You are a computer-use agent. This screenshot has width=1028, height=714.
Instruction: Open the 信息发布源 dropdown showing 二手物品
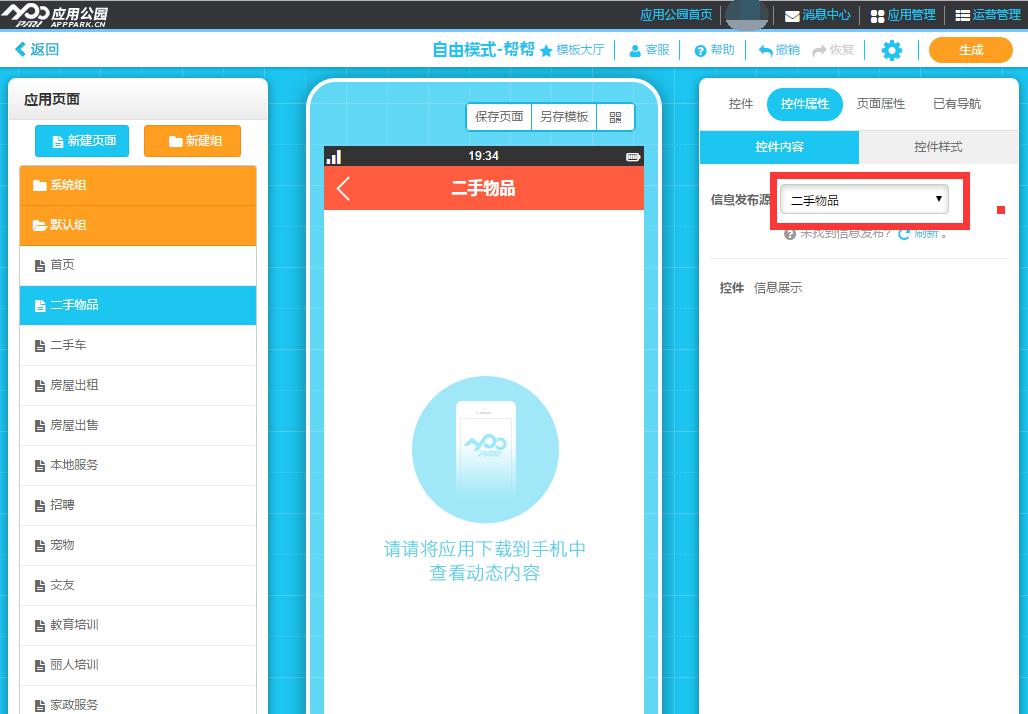pos(863,199)
